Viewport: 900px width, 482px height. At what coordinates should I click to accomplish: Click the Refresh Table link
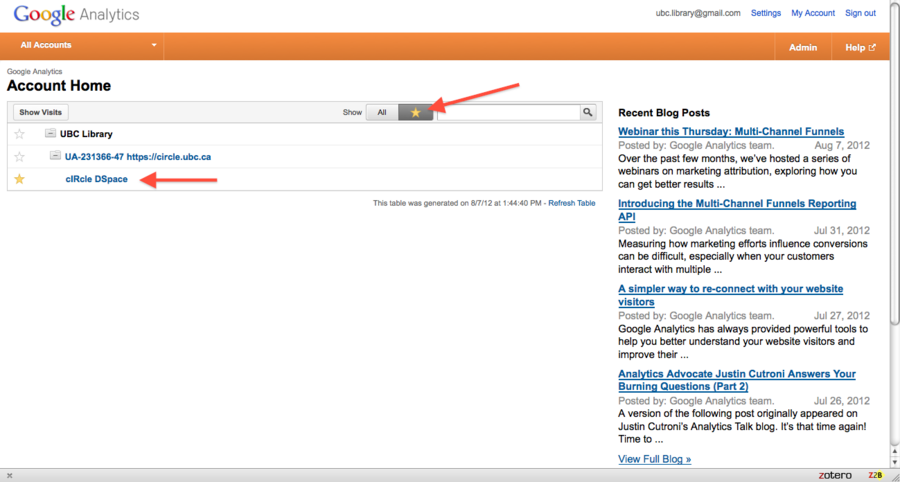pos(571,203)
